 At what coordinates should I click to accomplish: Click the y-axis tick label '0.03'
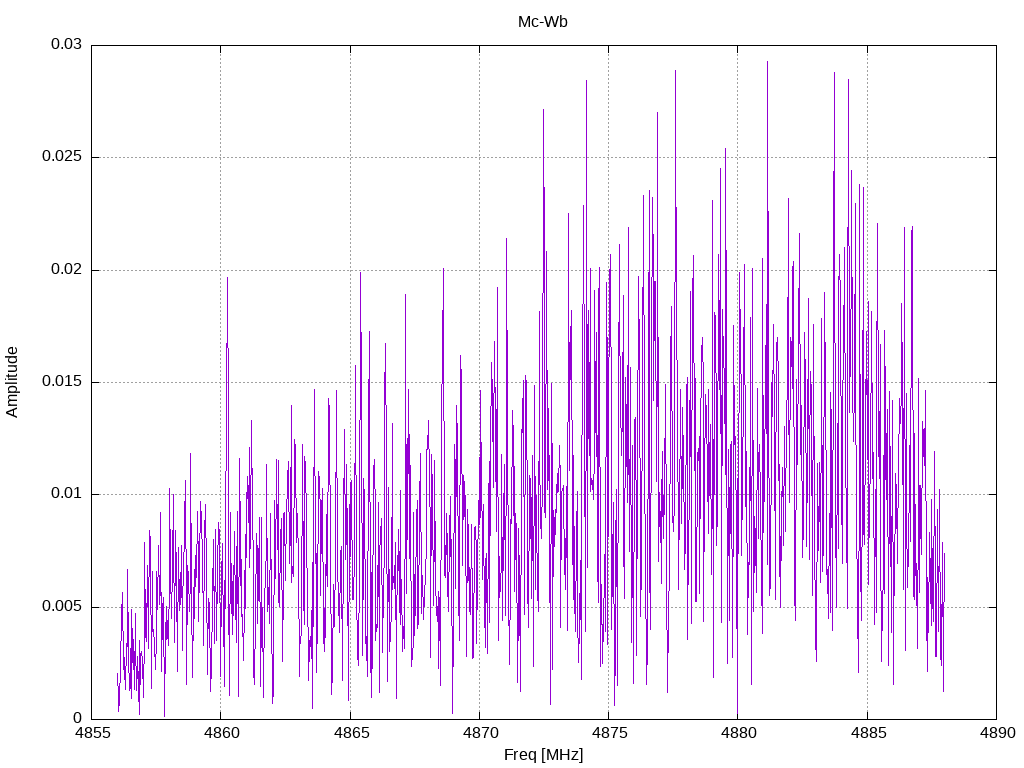(66, 44)
